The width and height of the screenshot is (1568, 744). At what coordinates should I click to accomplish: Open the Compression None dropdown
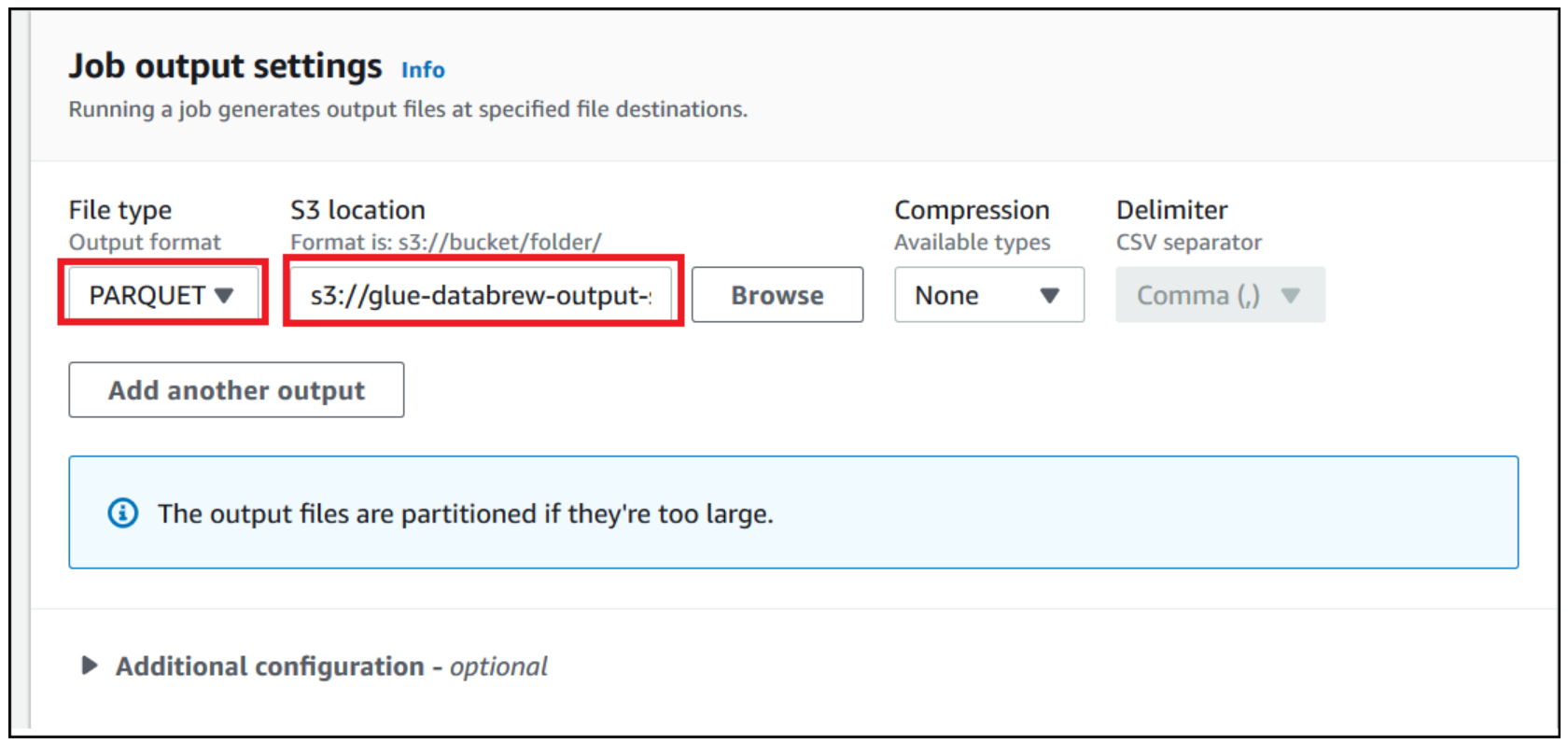(x=989, y=295)
